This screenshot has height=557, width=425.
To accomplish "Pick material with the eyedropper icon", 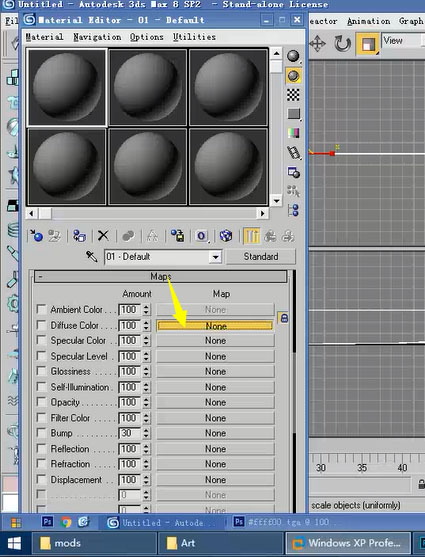I will (x=92, y=256).
